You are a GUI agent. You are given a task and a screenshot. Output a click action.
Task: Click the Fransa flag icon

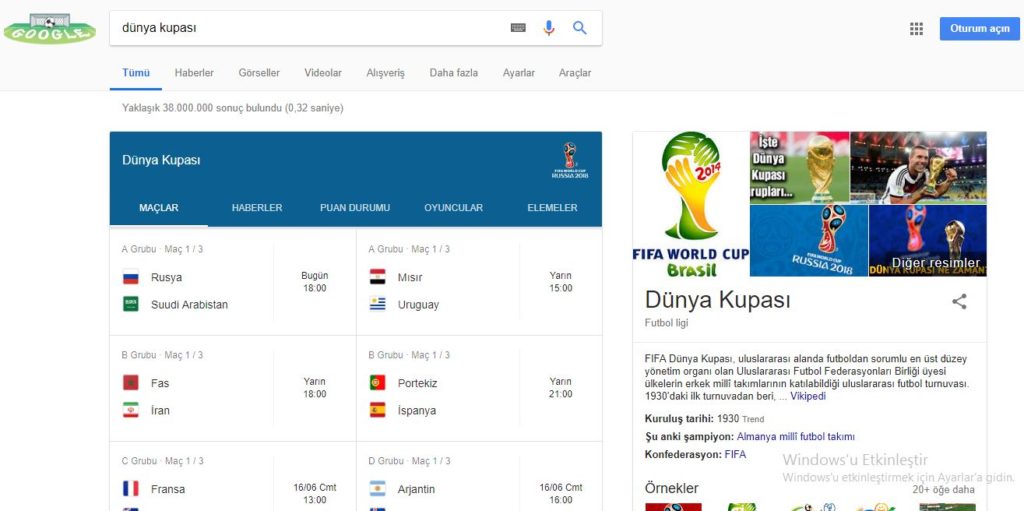click(131, 489)
